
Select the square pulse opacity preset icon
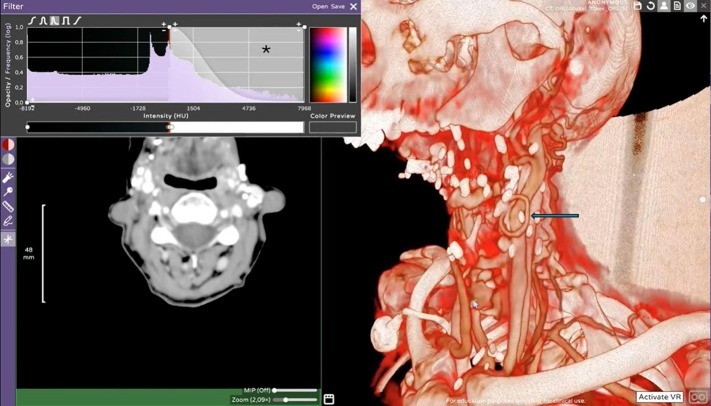pyautogui.click(x=66, y=21)
